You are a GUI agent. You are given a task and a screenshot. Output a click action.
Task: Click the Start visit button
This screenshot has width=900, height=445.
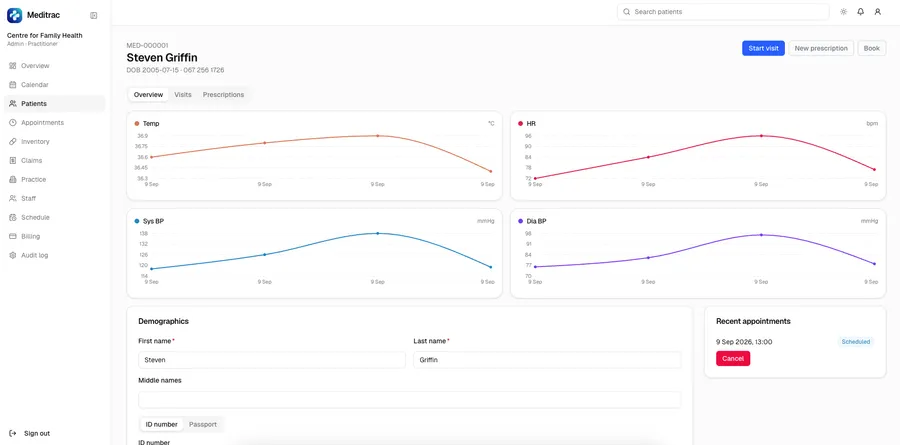[x=763, y=48]
